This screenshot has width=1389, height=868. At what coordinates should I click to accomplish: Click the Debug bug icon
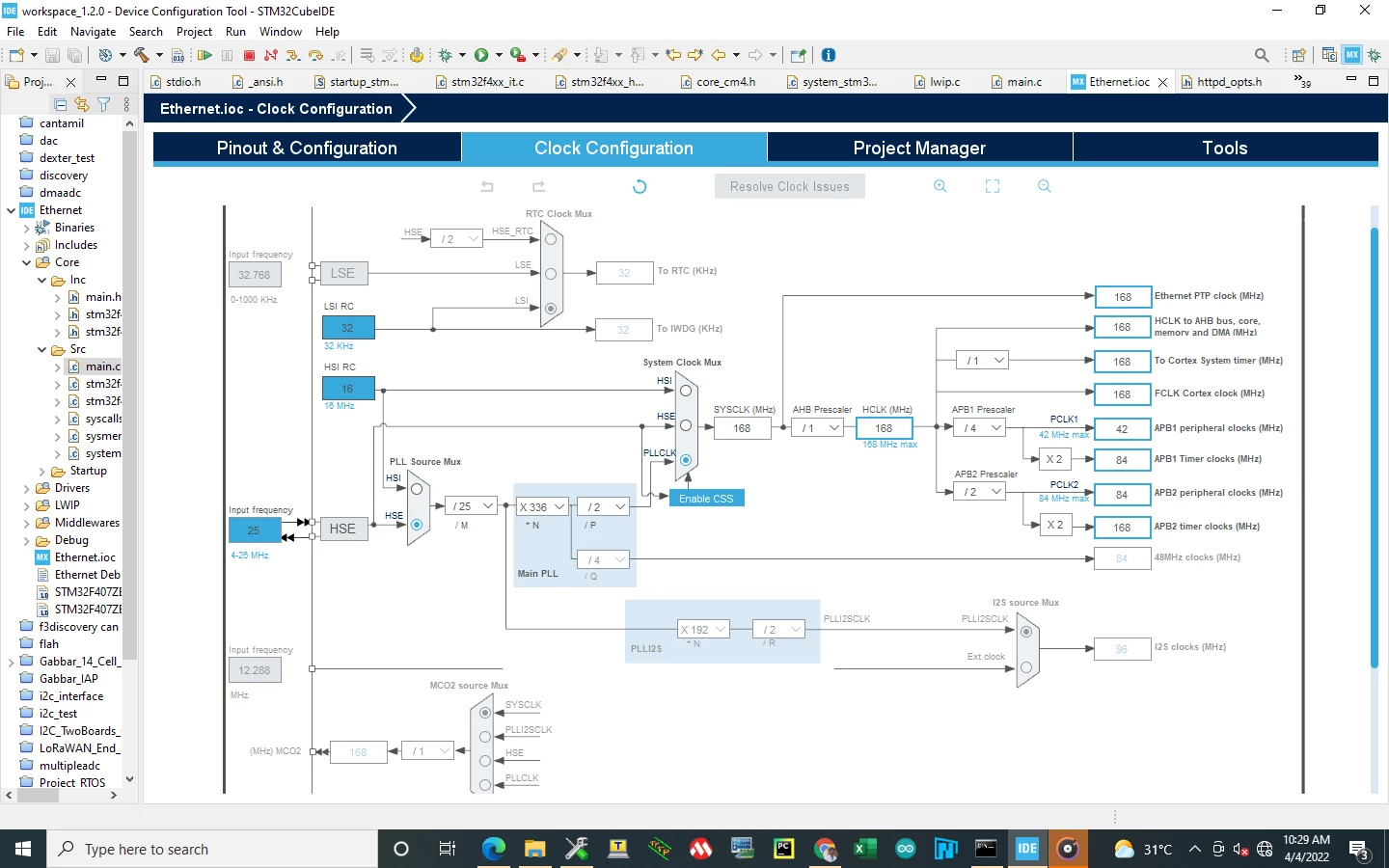coord(446,56)
